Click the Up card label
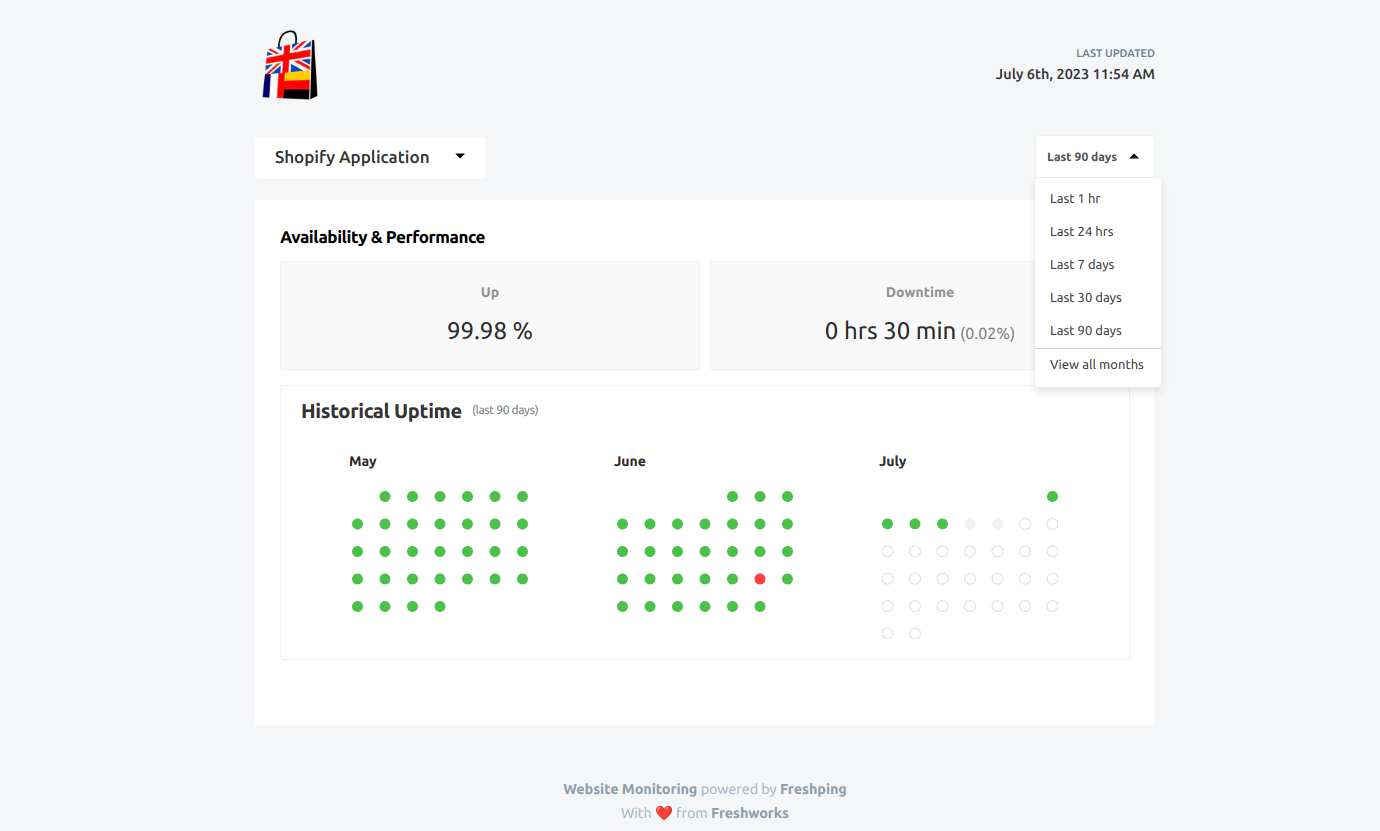This screenshot has height=831, width=1380. click(x=490, y=293)
